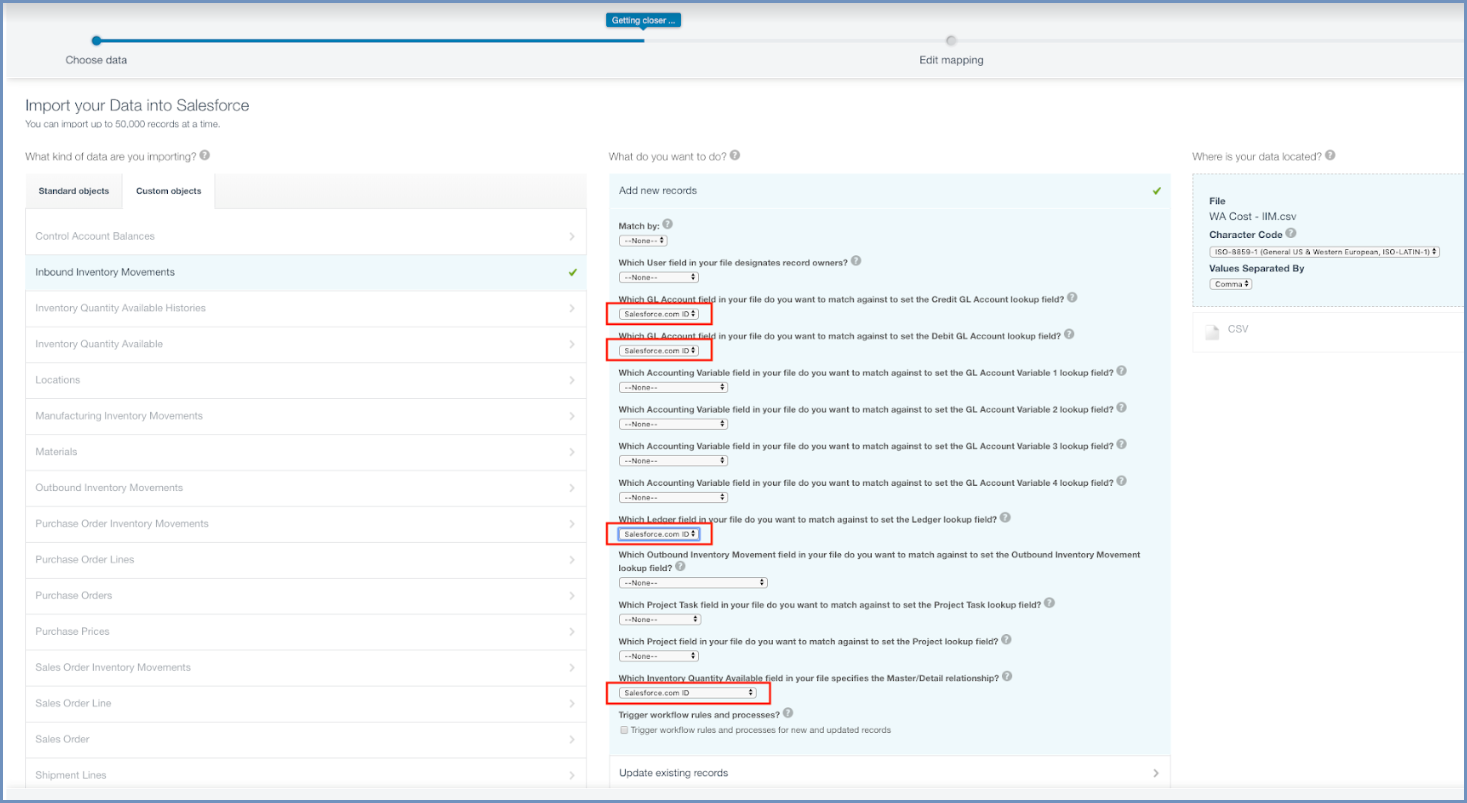The width and height of the screenshot is (1467, 803).
Task: Click help icon beside 'What kind of data' question
Action: click(x=204, y=156)
